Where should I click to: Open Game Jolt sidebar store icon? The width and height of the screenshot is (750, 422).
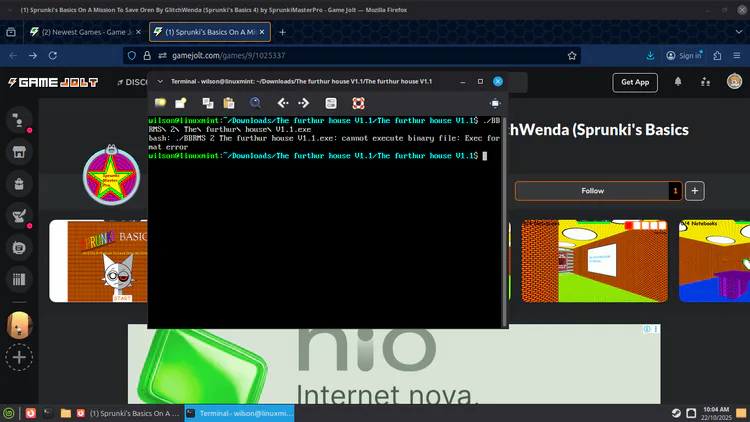(x=19, y=152)
